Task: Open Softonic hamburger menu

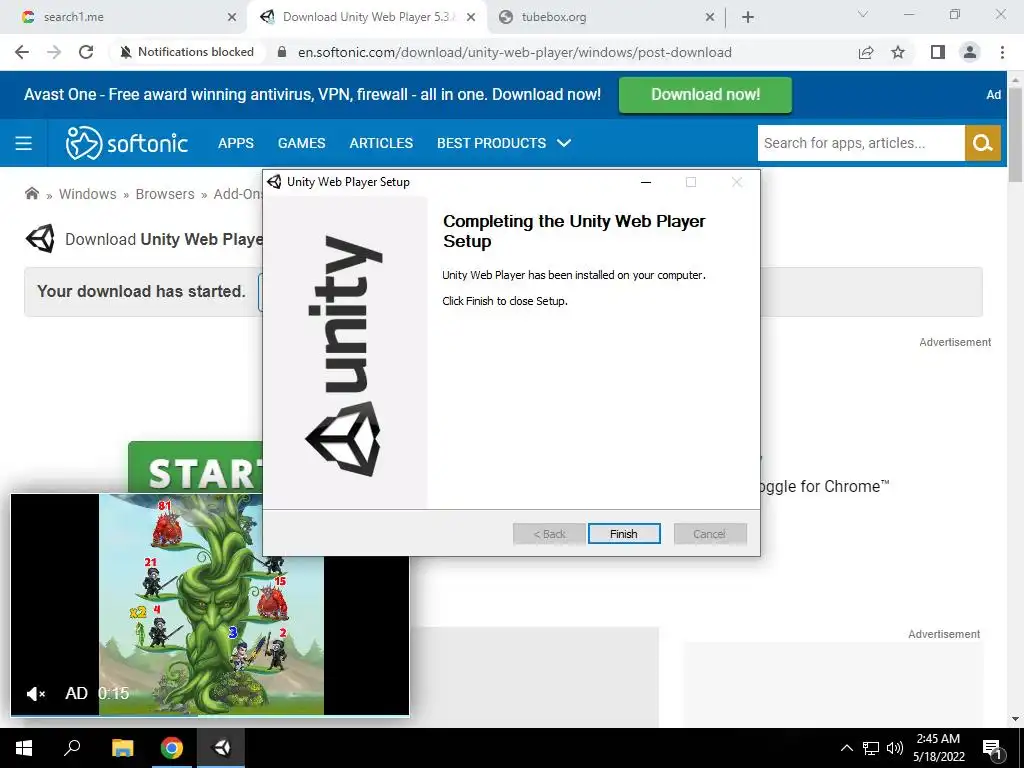Action: (x=24, y=143)
